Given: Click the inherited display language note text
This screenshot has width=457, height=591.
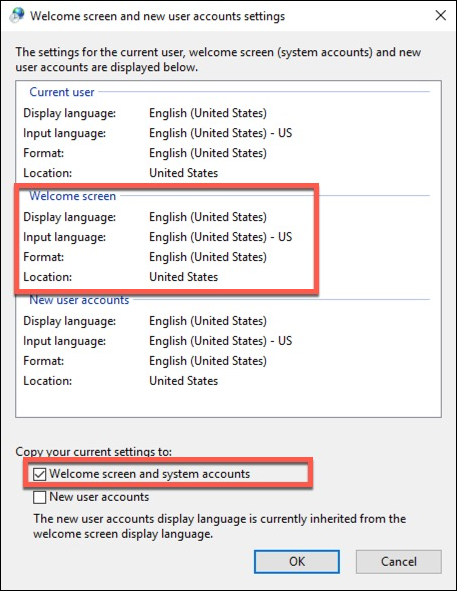Looking at the screenshot, I should click(x=219, y=527).
